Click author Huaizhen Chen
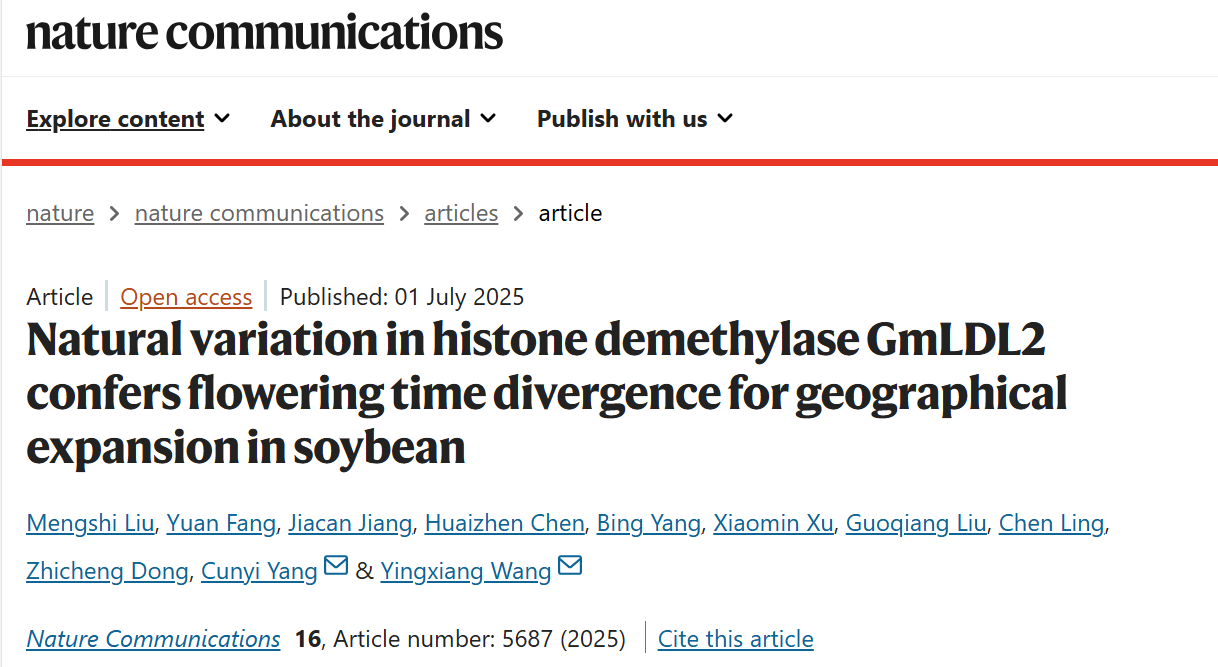Image resolution: width=1218 pixels, height=667 pixels. (x=504, y=523)
